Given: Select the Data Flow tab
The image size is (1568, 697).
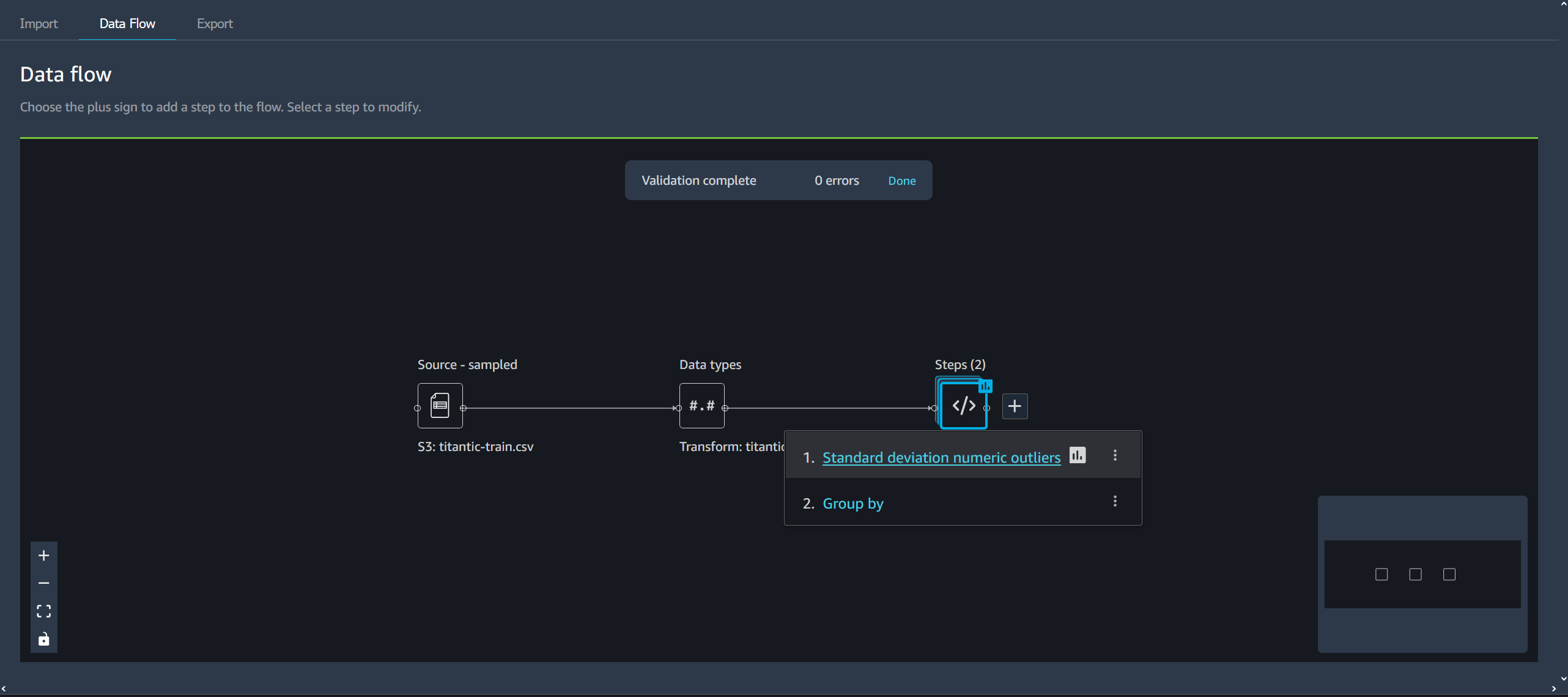Looking at the screenshot, I should pyautogui.click(x=127, y=22).
